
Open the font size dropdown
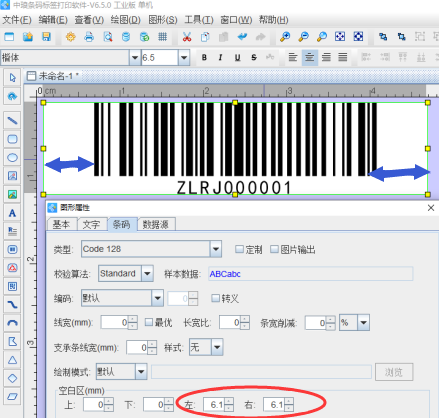(184, 58)
